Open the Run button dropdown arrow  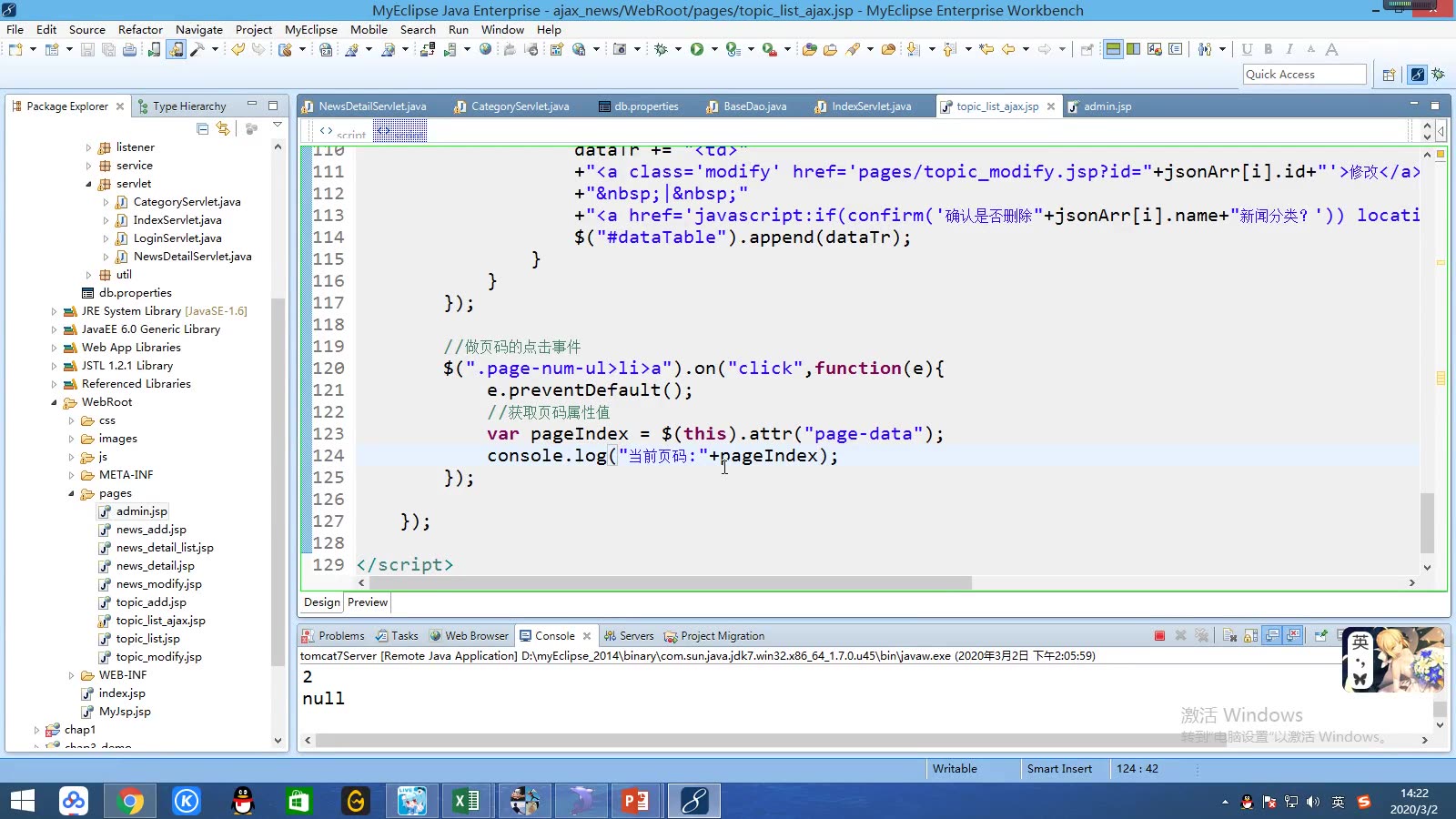tap(714, 49)
